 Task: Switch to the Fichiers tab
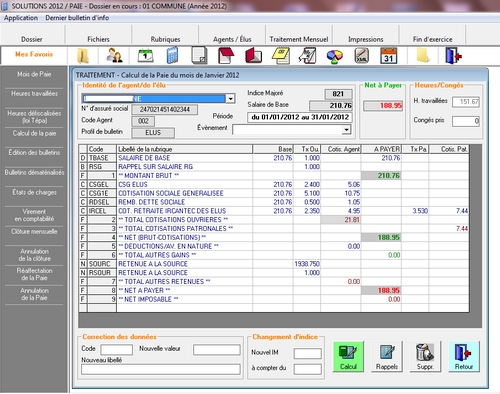click(98, 39)
